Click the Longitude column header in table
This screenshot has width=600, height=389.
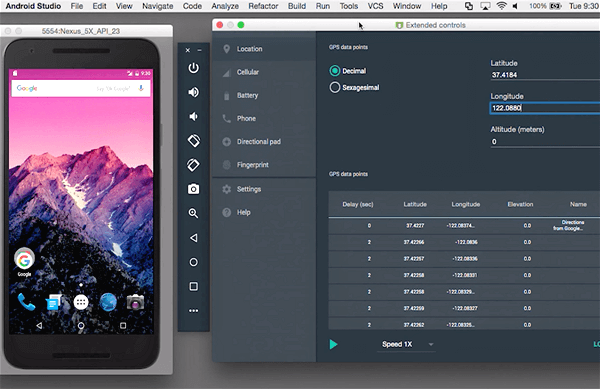coord(466,204)
